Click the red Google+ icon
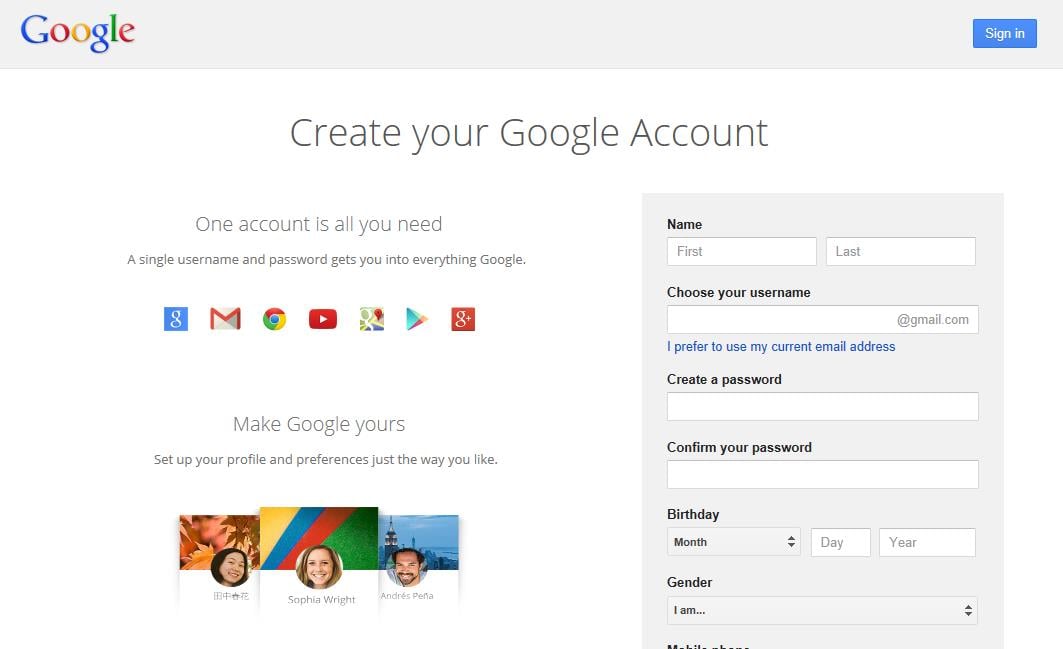 pyautogui.click(x=463, y=319)
